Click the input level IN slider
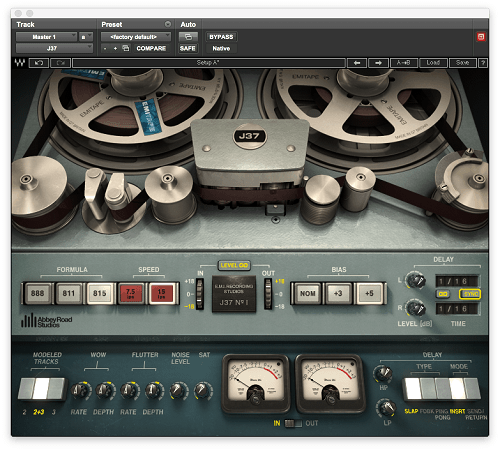Viewport: 500px width, 450px height. point(200,294)
